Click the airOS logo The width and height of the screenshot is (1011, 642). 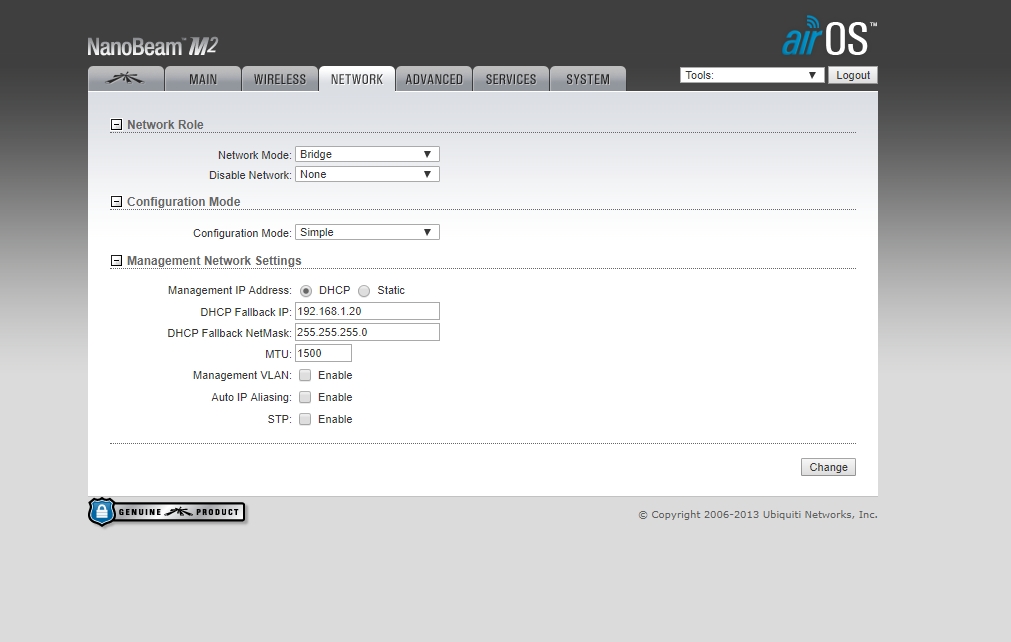point(829,37)
